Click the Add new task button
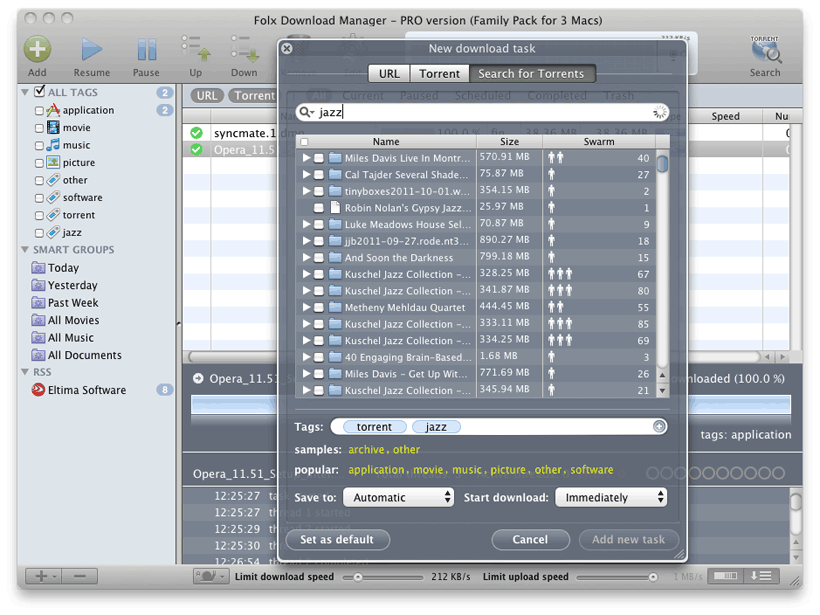The image size is (820, 615). (629, 540)
